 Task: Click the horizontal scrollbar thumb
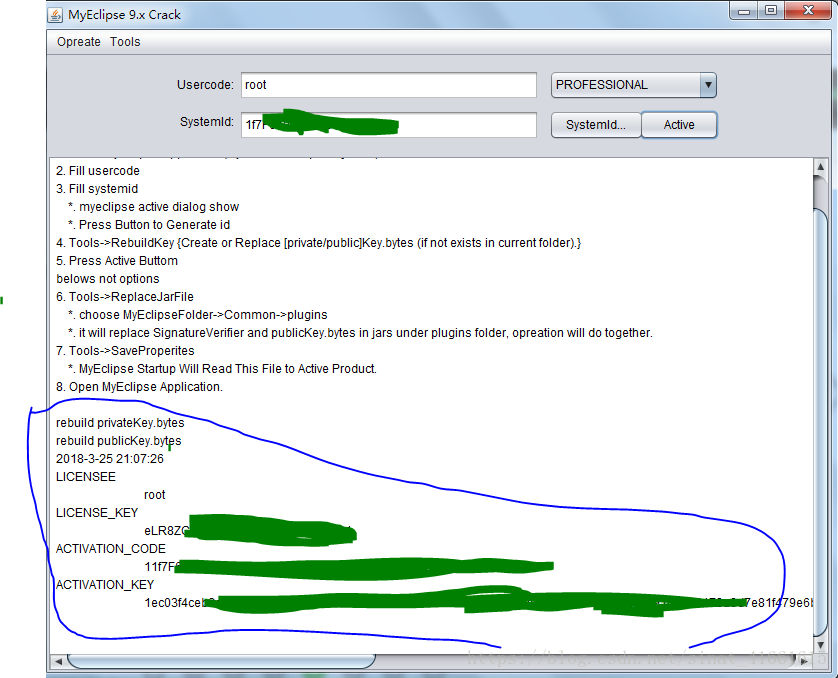click(x=221, y=661)
